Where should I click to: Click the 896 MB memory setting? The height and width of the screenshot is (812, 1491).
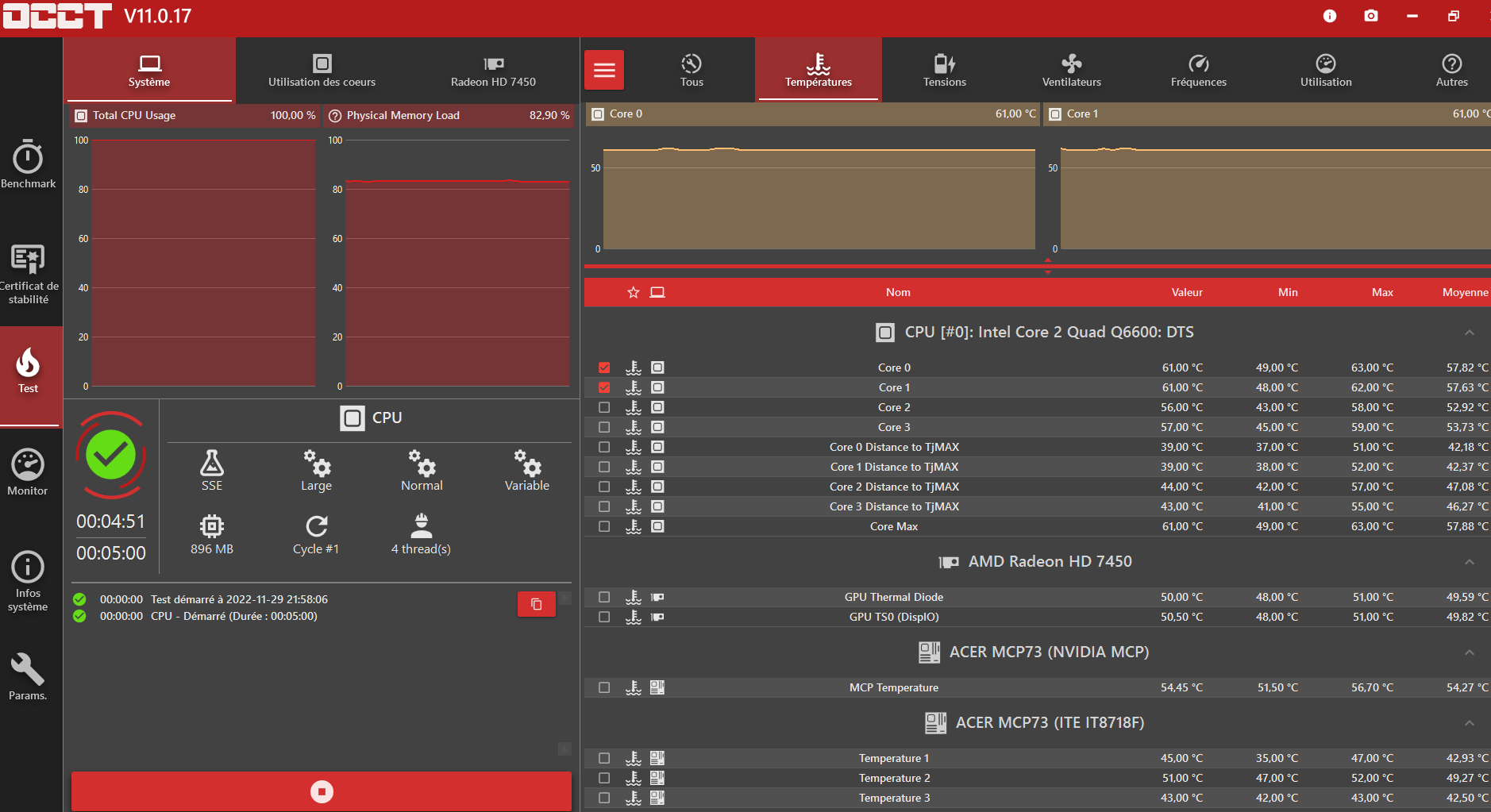(212, 534)
